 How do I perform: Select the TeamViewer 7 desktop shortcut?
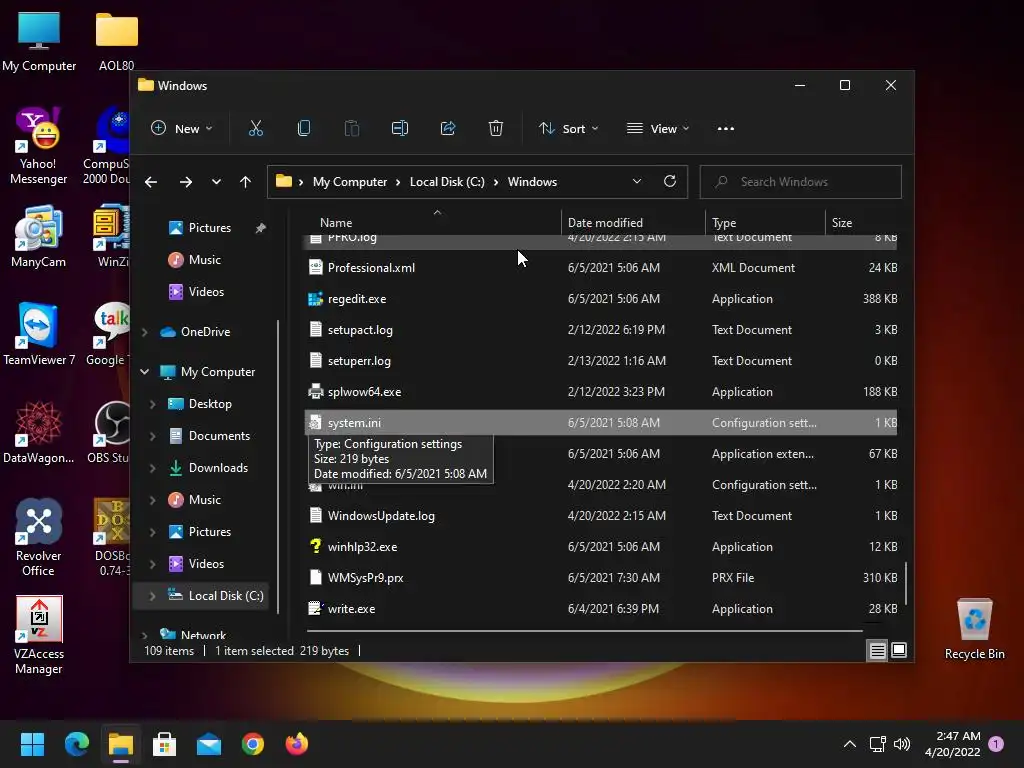[x=39, y=334]
